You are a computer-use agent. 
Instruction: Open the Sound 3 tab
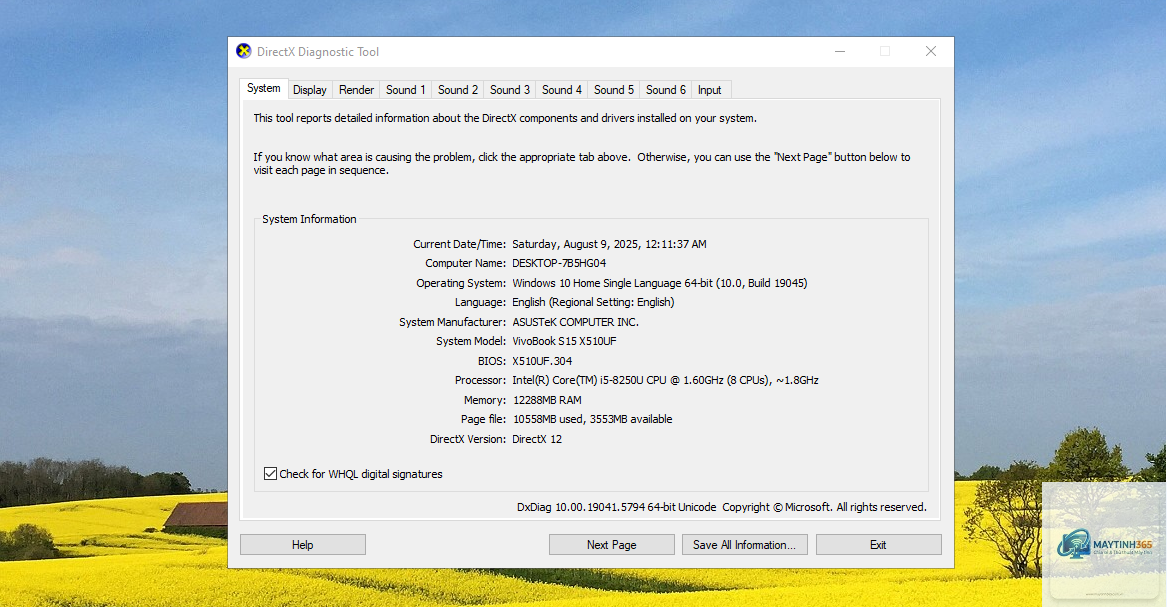click(x=510, y=89)
